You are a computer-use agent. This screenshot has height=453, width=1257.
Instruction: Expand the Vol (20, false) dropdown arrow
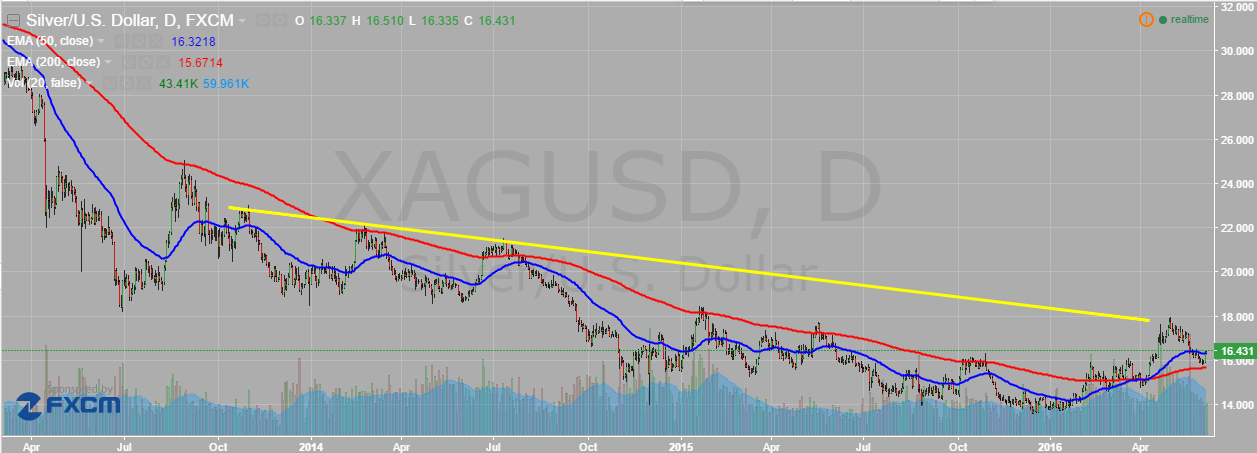pos(89,83)
